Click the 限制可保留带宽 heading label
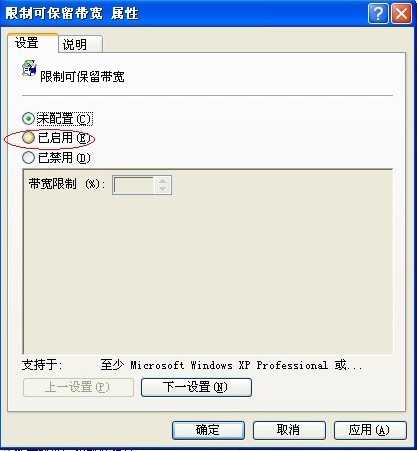The width and height of the screenshot is (417, 451). pos(82,77)
